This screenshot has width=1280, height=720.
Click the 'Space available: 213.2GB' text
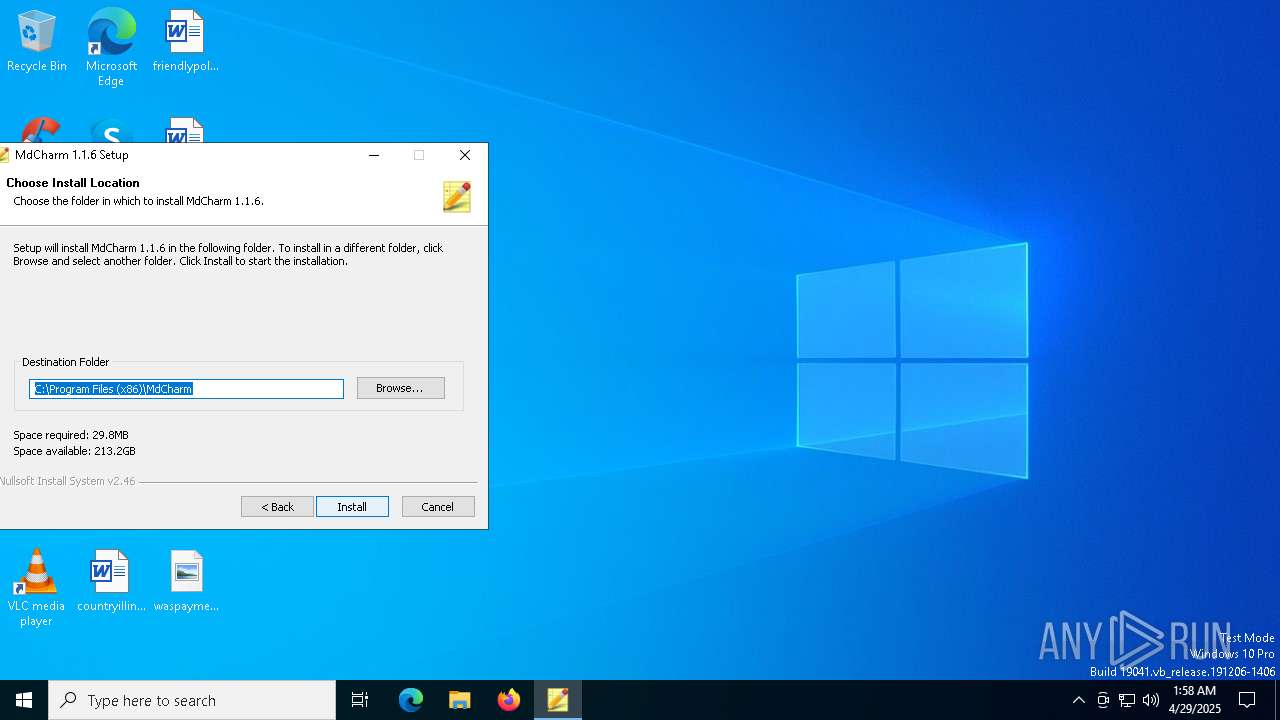pyautogui.click(x=74, y=451)
